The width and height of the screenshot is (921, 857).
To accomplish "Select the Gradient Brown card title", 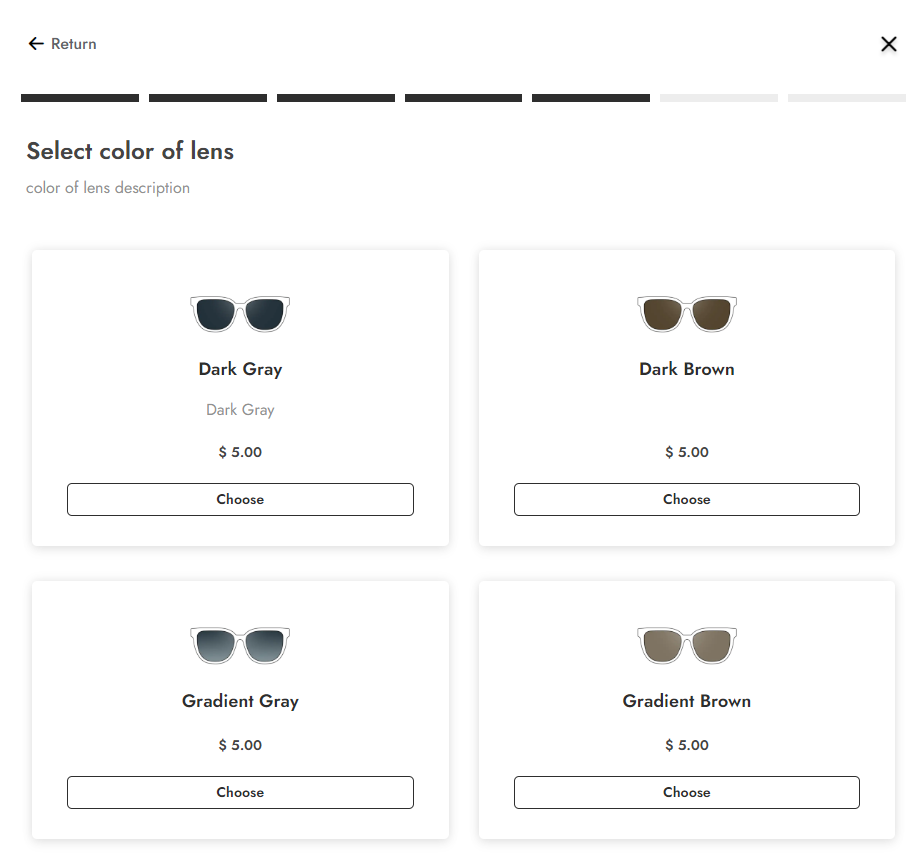I will tap(687, 701).
